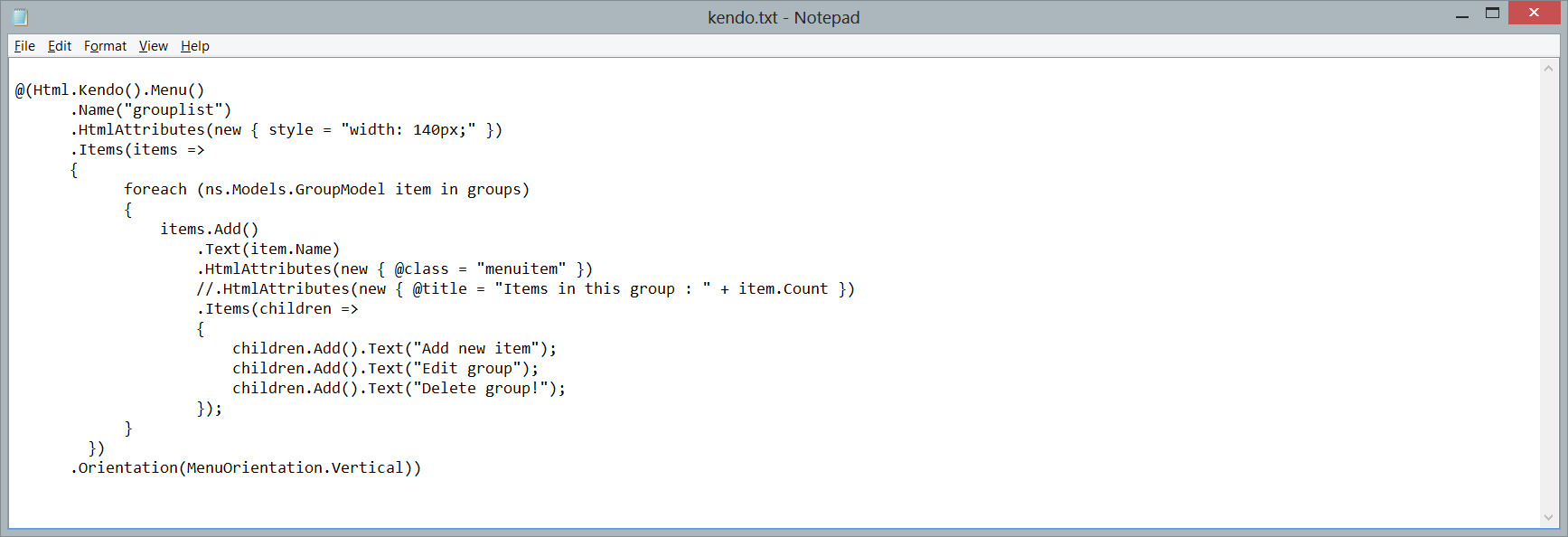Maximize the Notepad window

1492,14
